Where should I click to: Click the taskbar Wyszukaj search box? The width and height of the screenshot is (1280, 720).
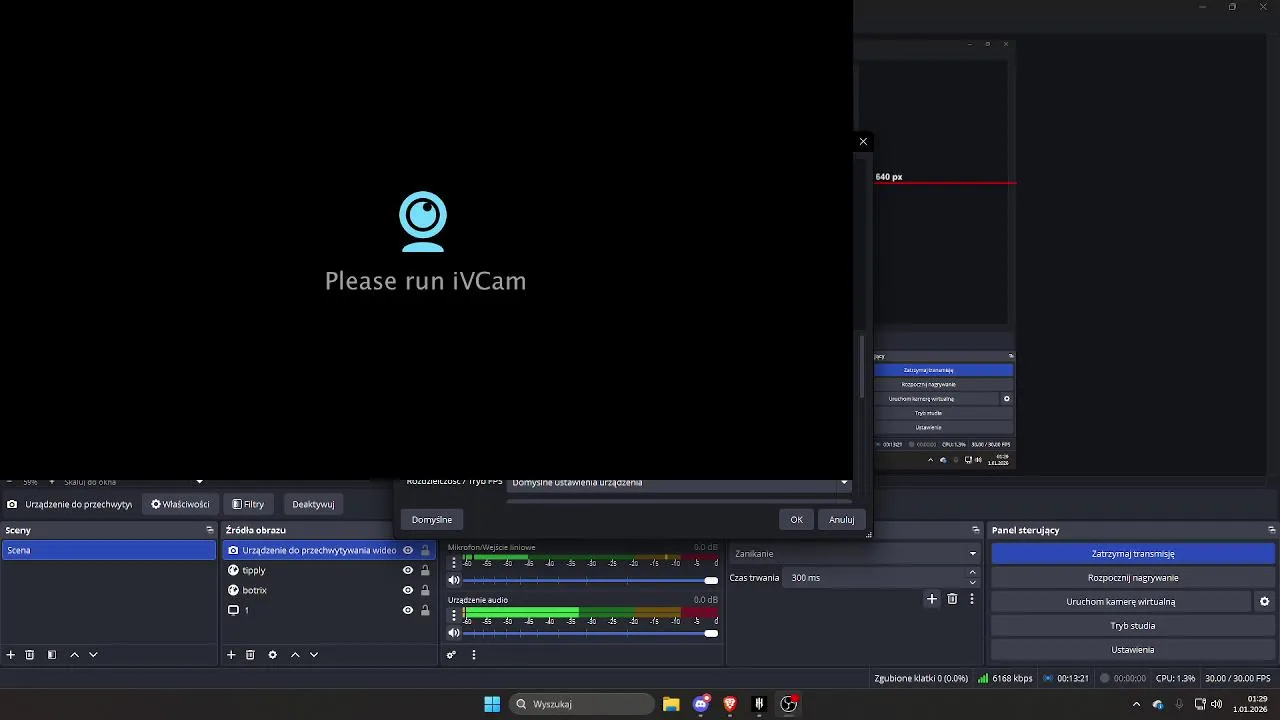point(582,704)
